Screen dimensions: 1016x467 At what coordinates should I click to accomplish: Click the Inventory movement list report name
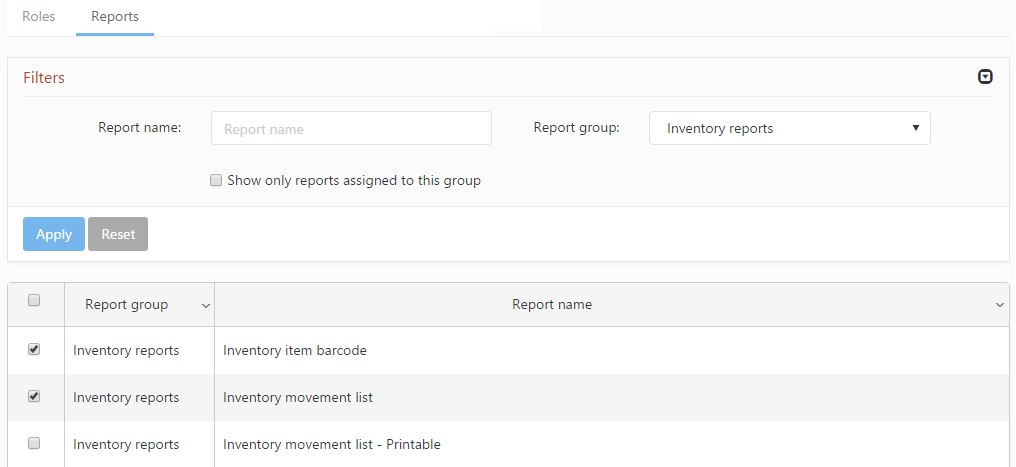point(298,397)
